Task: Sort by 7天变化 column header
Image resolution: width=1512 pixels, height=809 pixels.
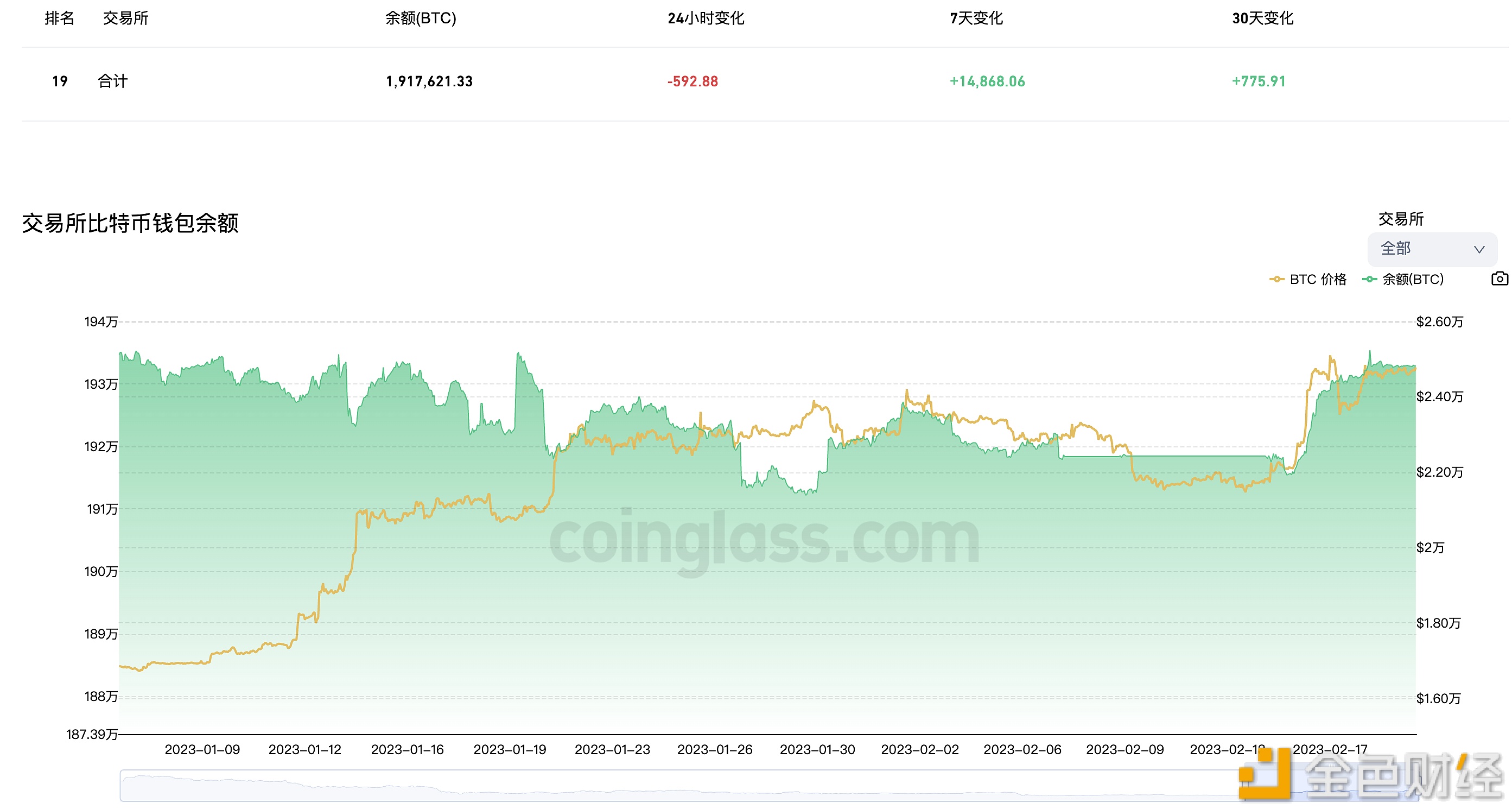Action: (x=976, y=18)
